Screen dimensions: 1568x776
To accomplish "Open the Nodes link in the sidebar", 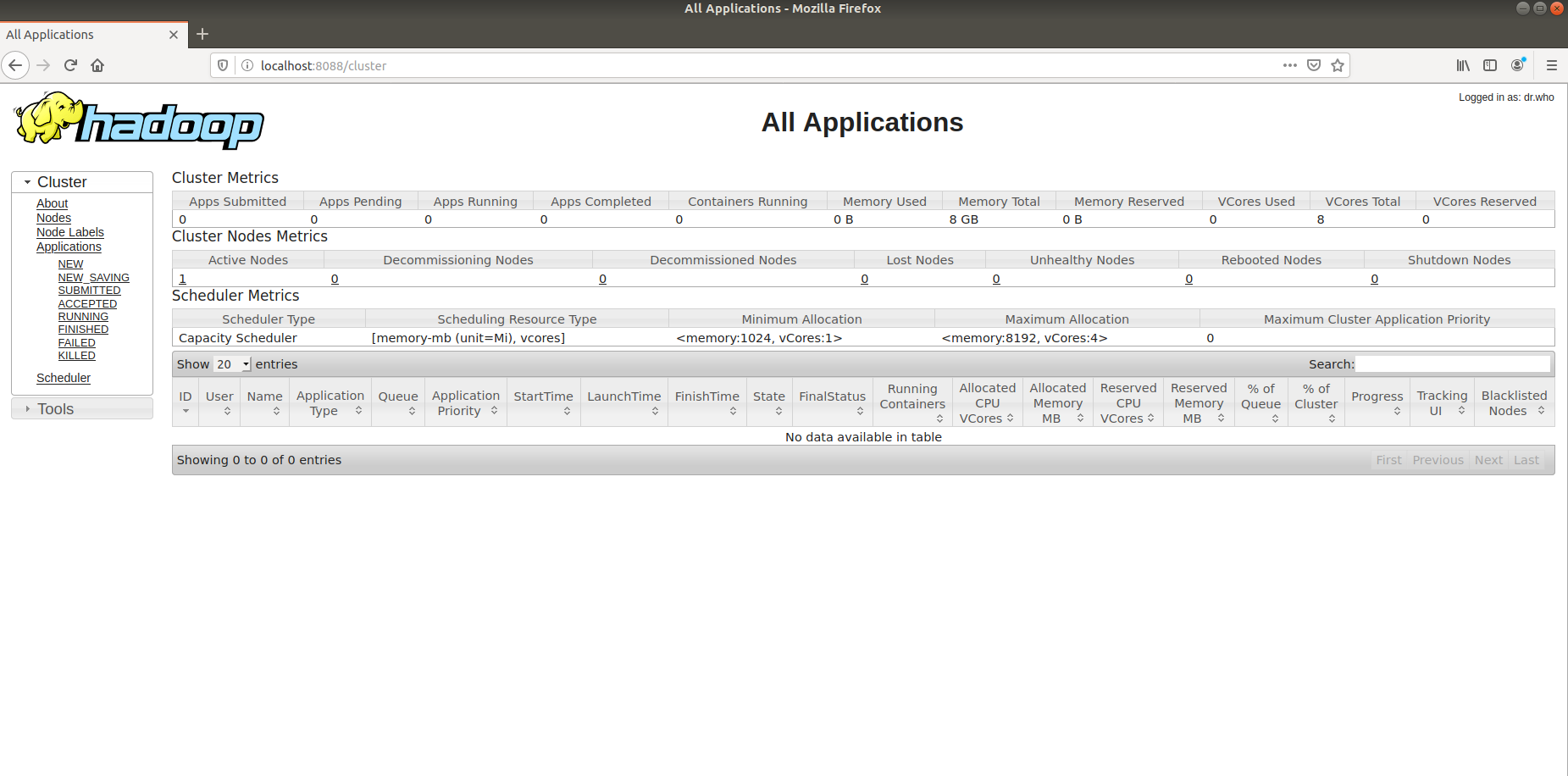I will [x=53, y=218].
